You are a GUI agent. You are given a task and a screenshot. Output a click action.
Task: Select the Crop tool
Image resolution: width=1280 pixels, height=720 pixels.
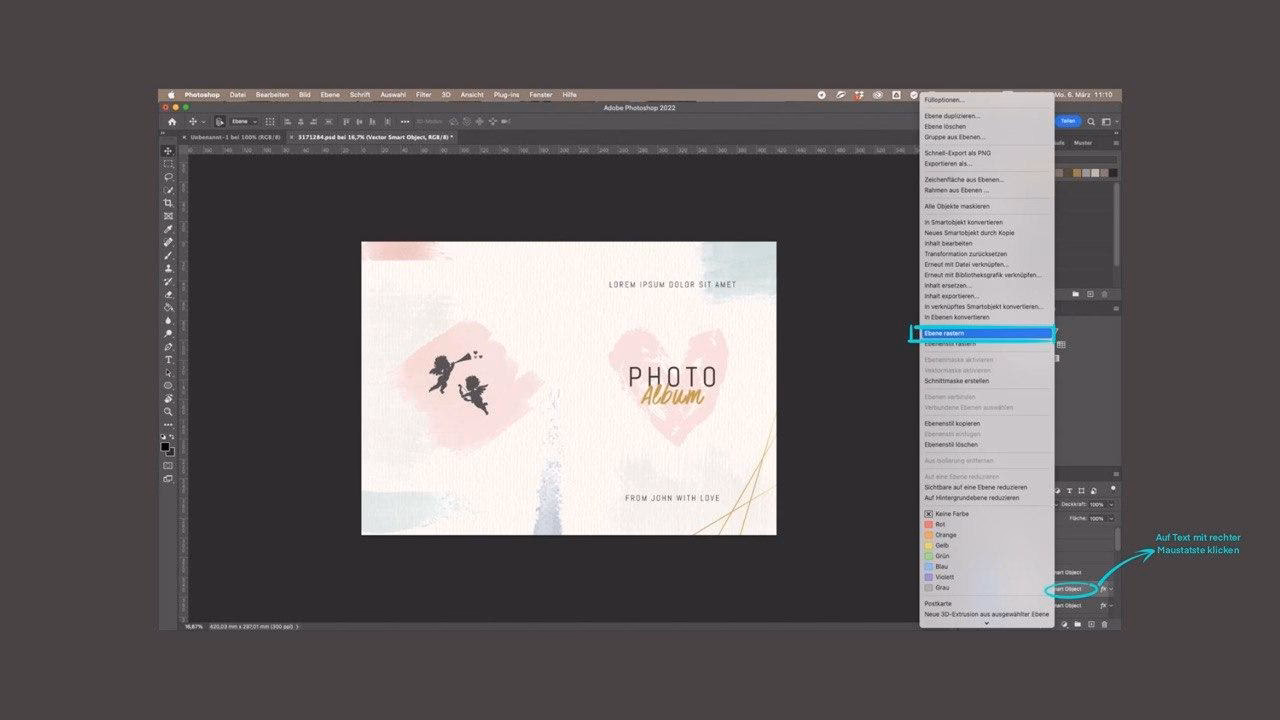168,203
